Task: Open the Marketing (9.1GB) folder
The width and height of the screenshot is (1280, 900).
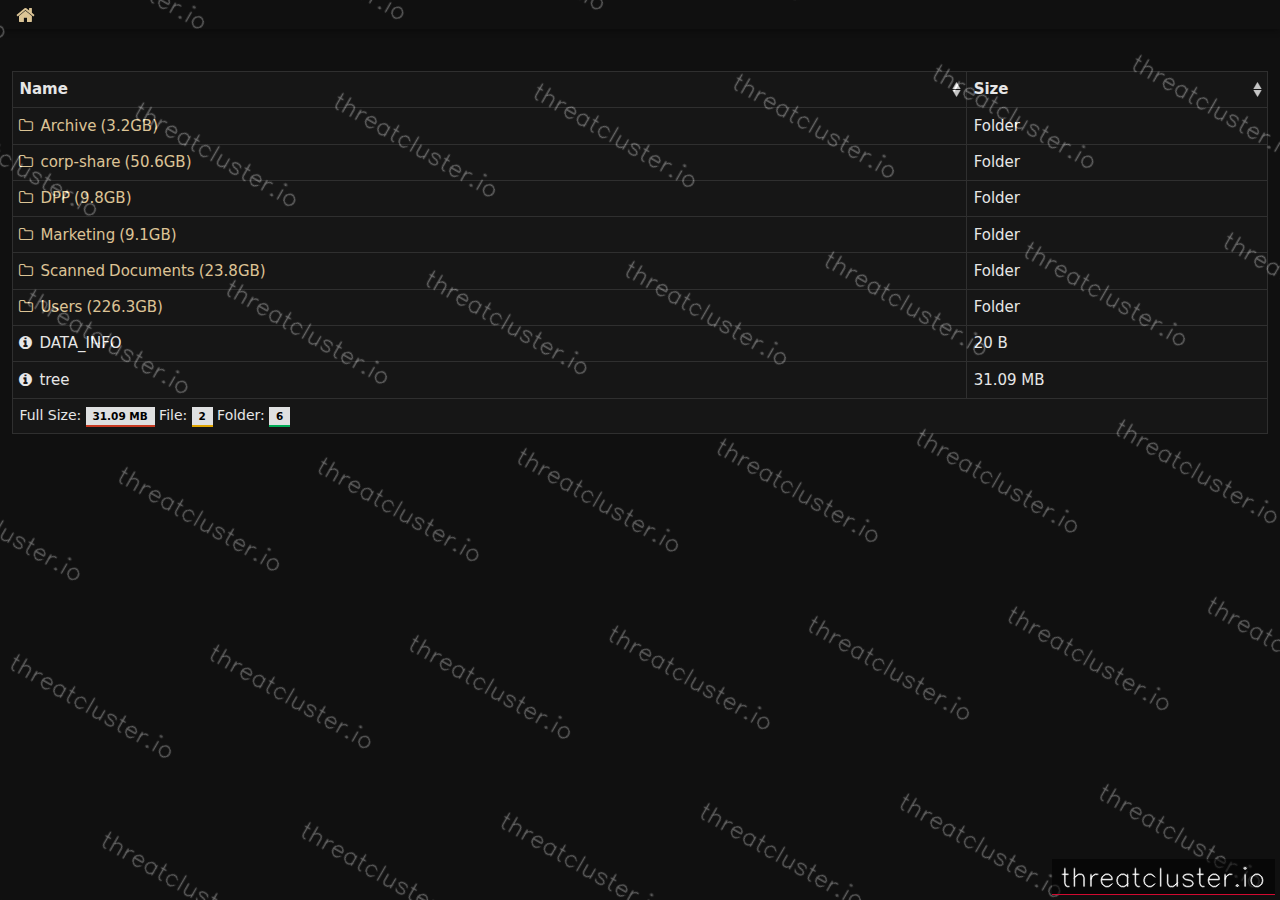Action: (x=108, y=234)
